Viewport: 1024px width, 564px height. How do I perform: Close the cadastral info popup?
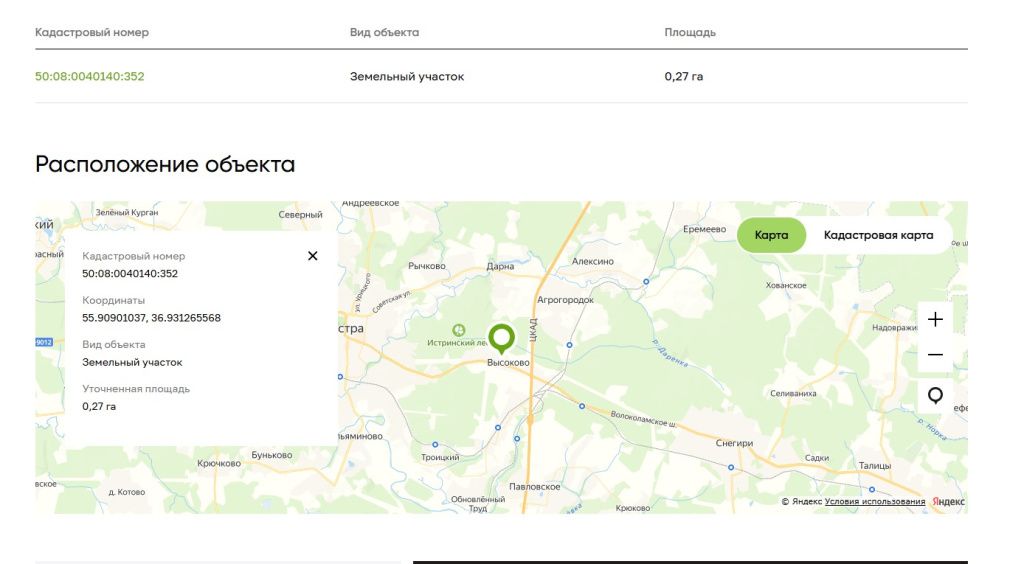click(x=313, y=256)
